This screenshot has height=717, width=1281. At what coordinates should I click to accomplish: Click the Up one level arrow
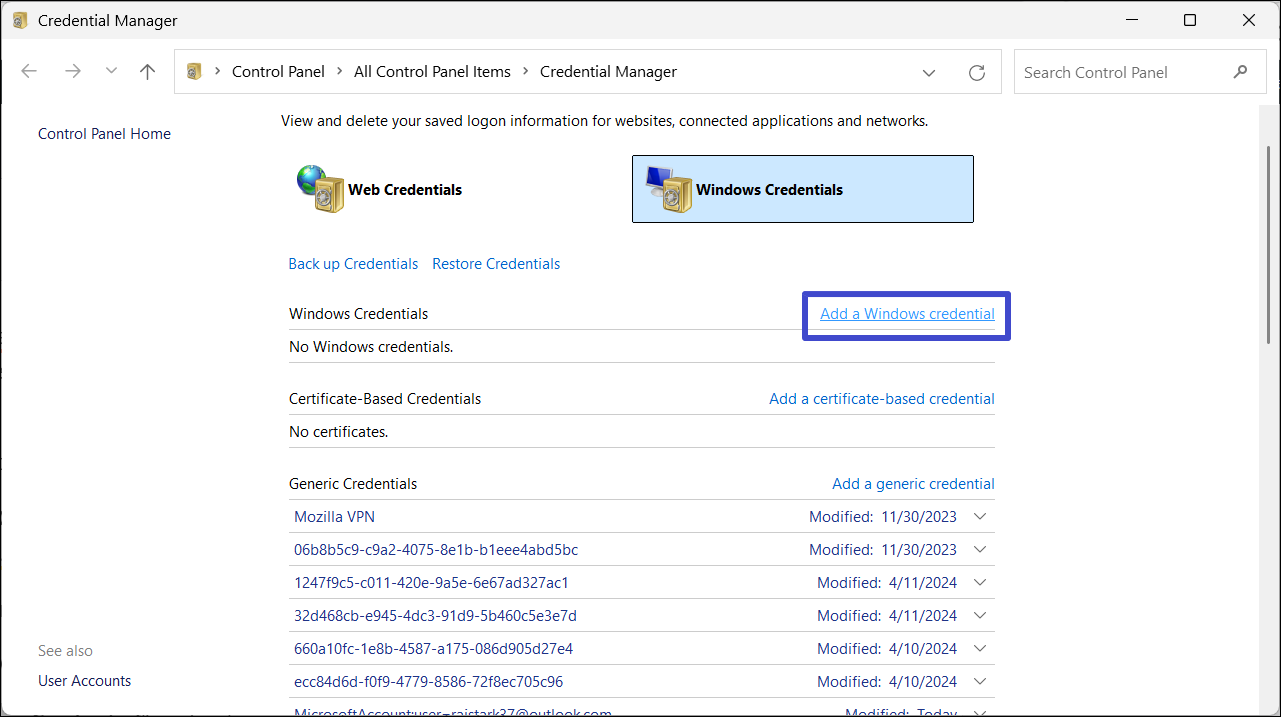click(148, 72)
